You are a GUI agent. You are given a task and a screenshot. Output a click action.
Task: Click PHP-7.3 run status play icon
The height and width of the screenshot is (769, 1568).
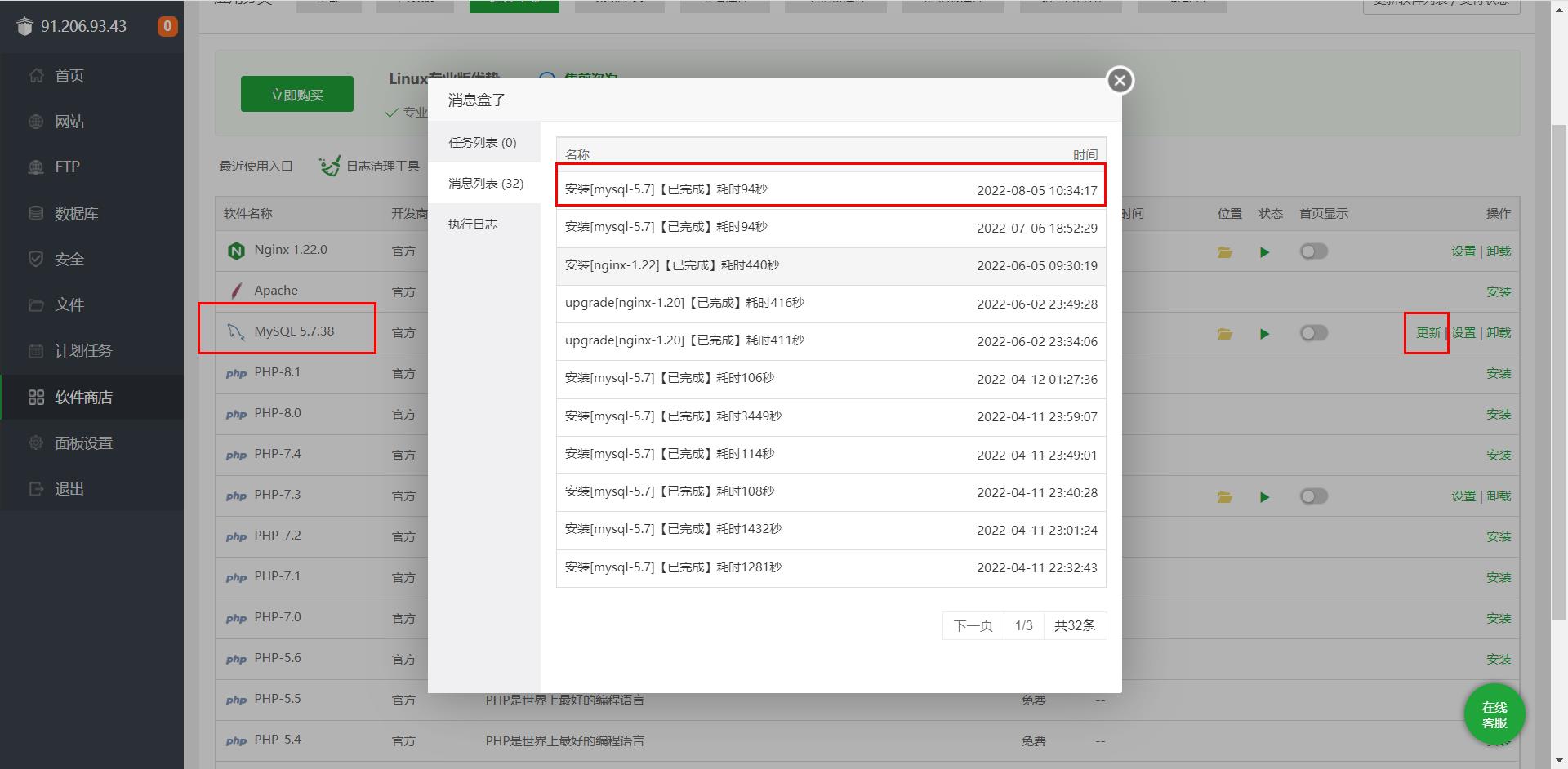1264,497
